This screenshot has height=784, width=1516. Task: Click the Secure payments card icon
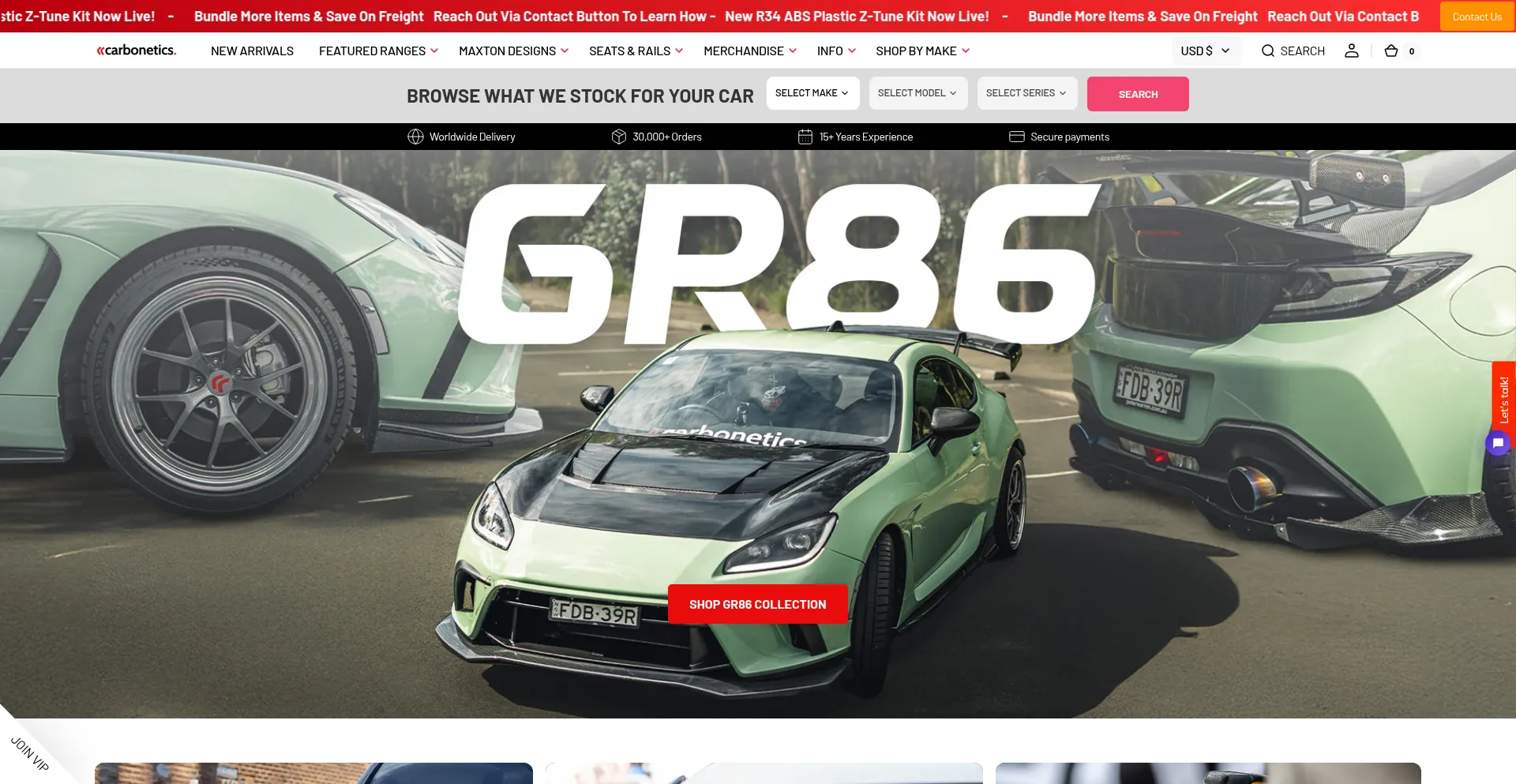[x=1016, y=137]
